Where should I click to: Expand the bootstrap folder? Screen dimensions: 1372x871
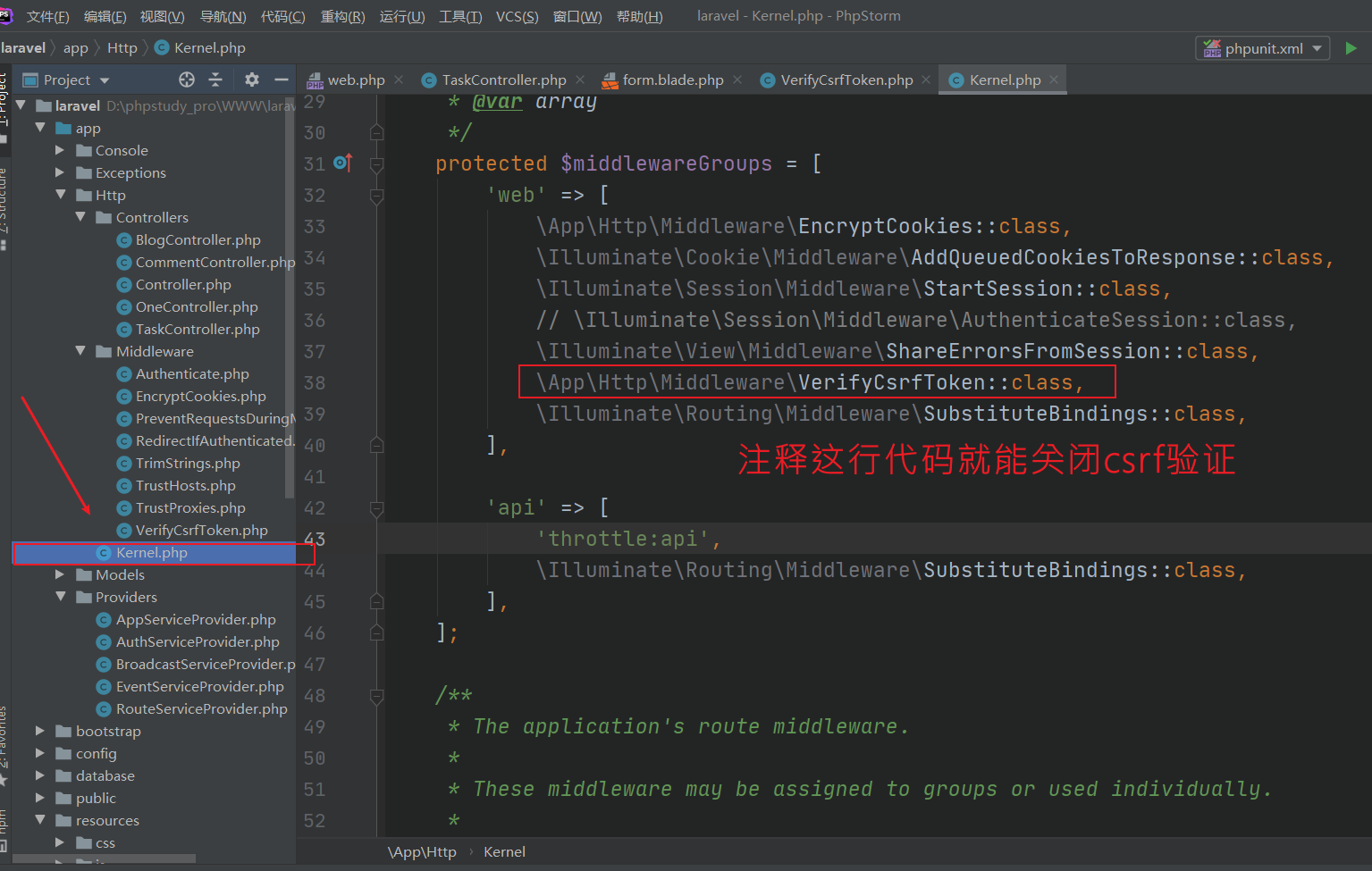40,731
